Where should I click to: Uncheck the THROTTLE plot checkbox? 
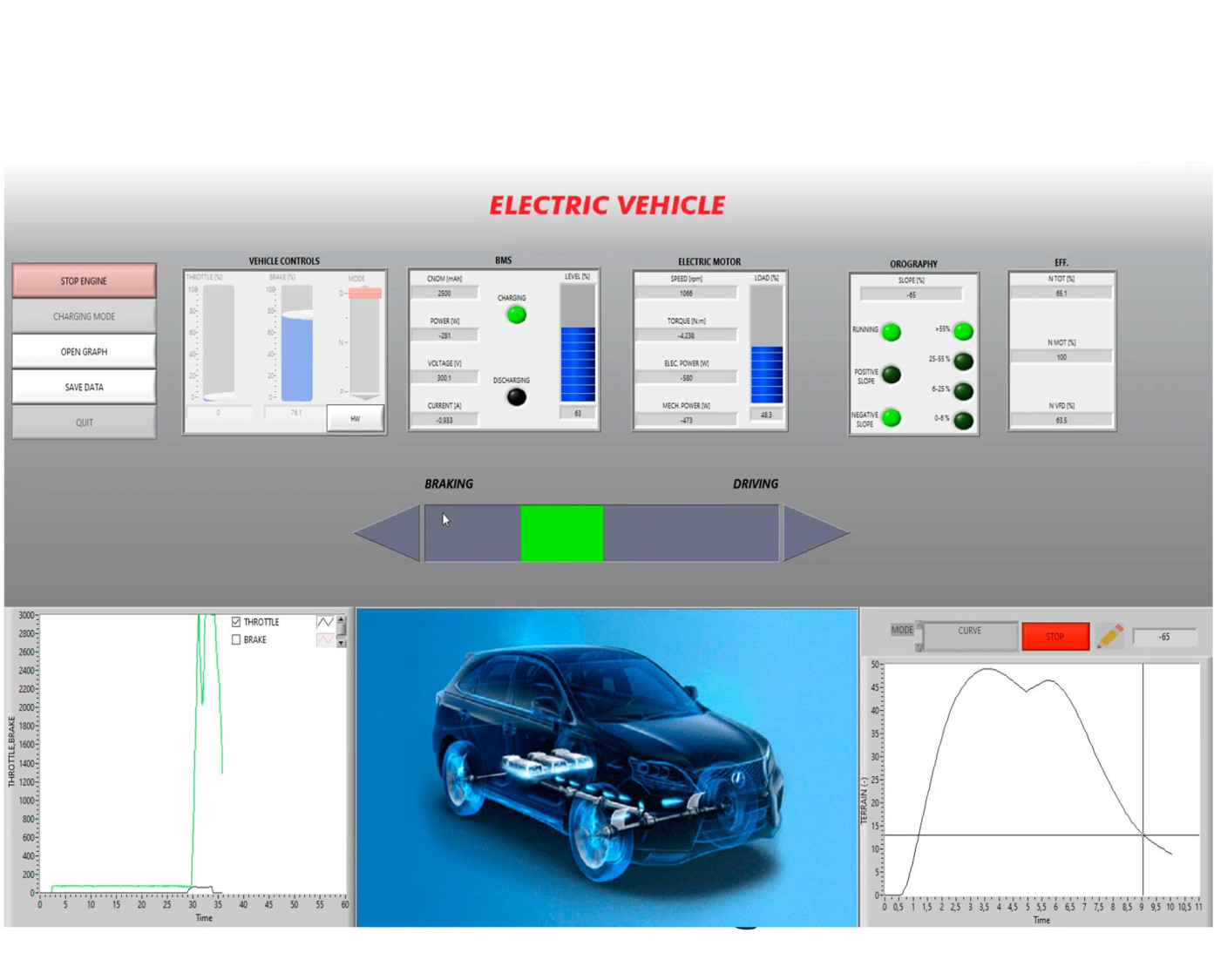click(x=236, y=622)
